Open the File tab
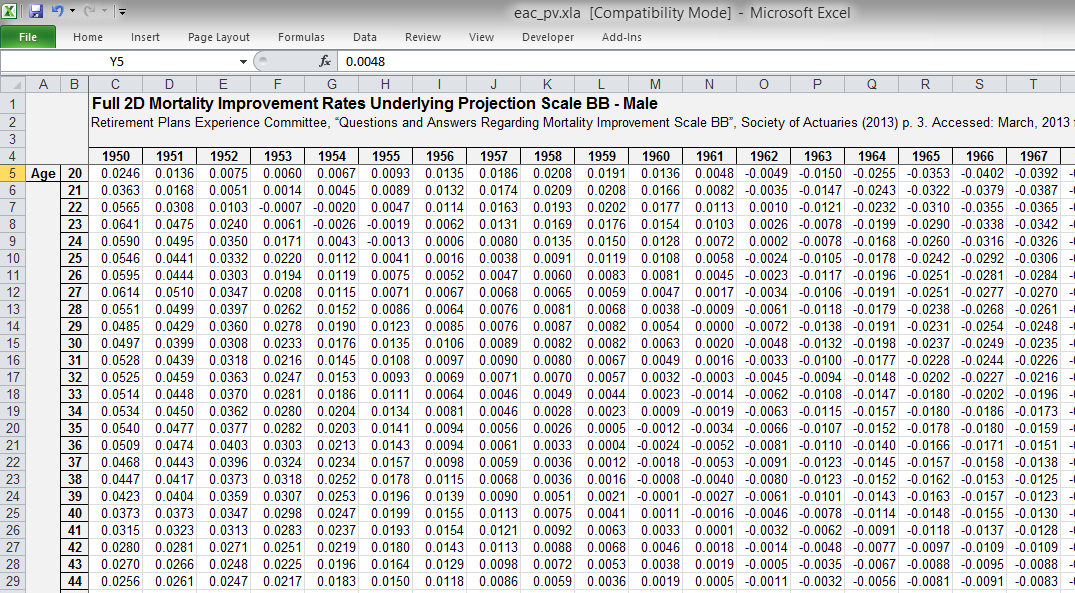 [x=27, y=37]
